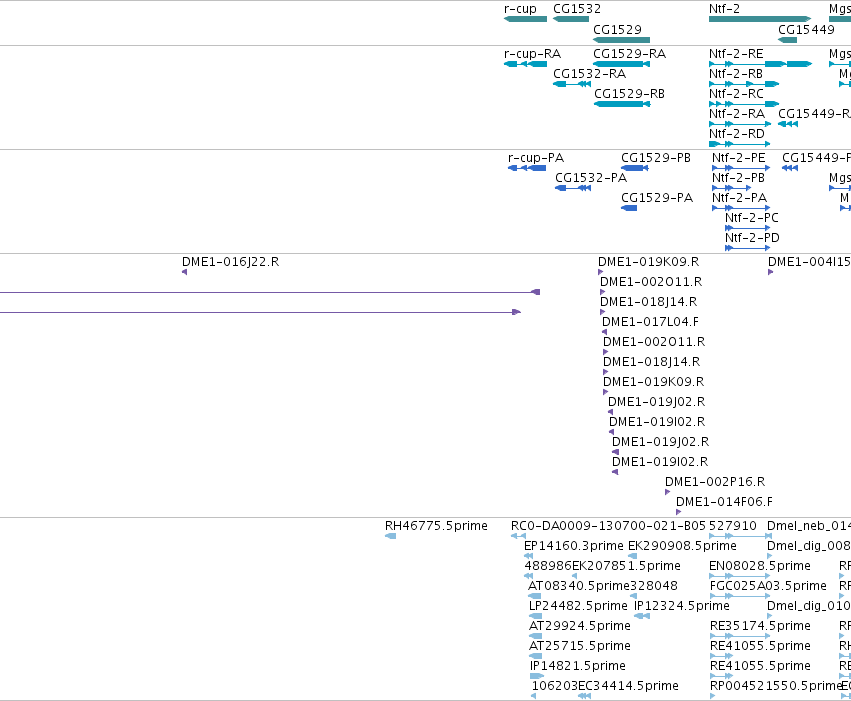The image size is (851, 701).
Task: Select the LP24482.5prime EST label
Action: click(578, 606)
